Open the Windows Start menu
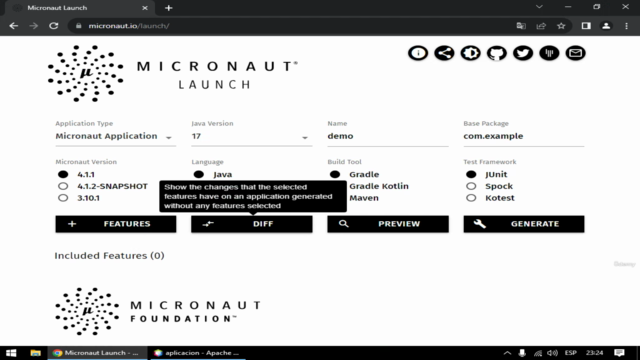 (11, 353)
